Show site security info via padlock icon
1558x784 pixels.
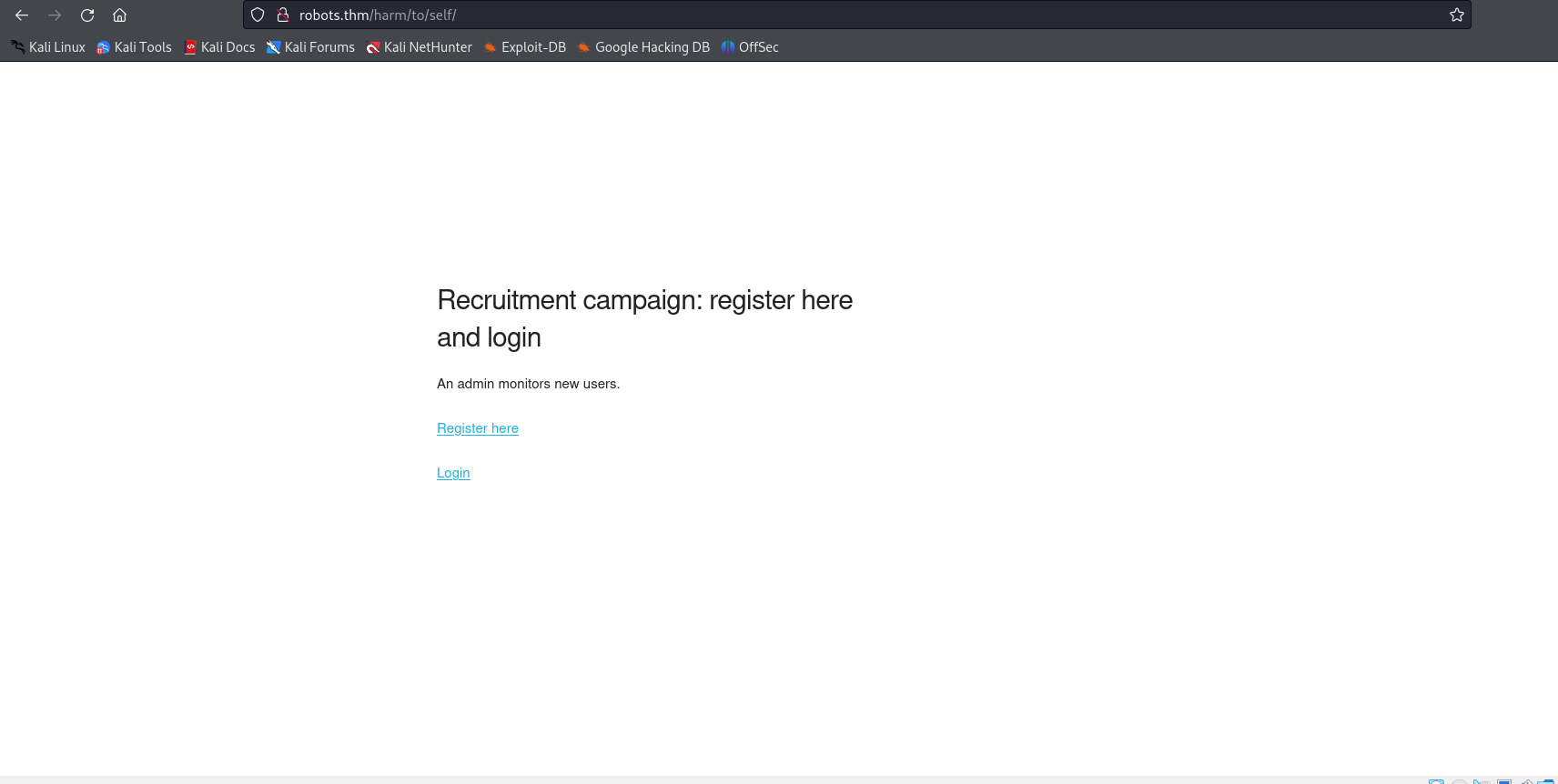283,15
